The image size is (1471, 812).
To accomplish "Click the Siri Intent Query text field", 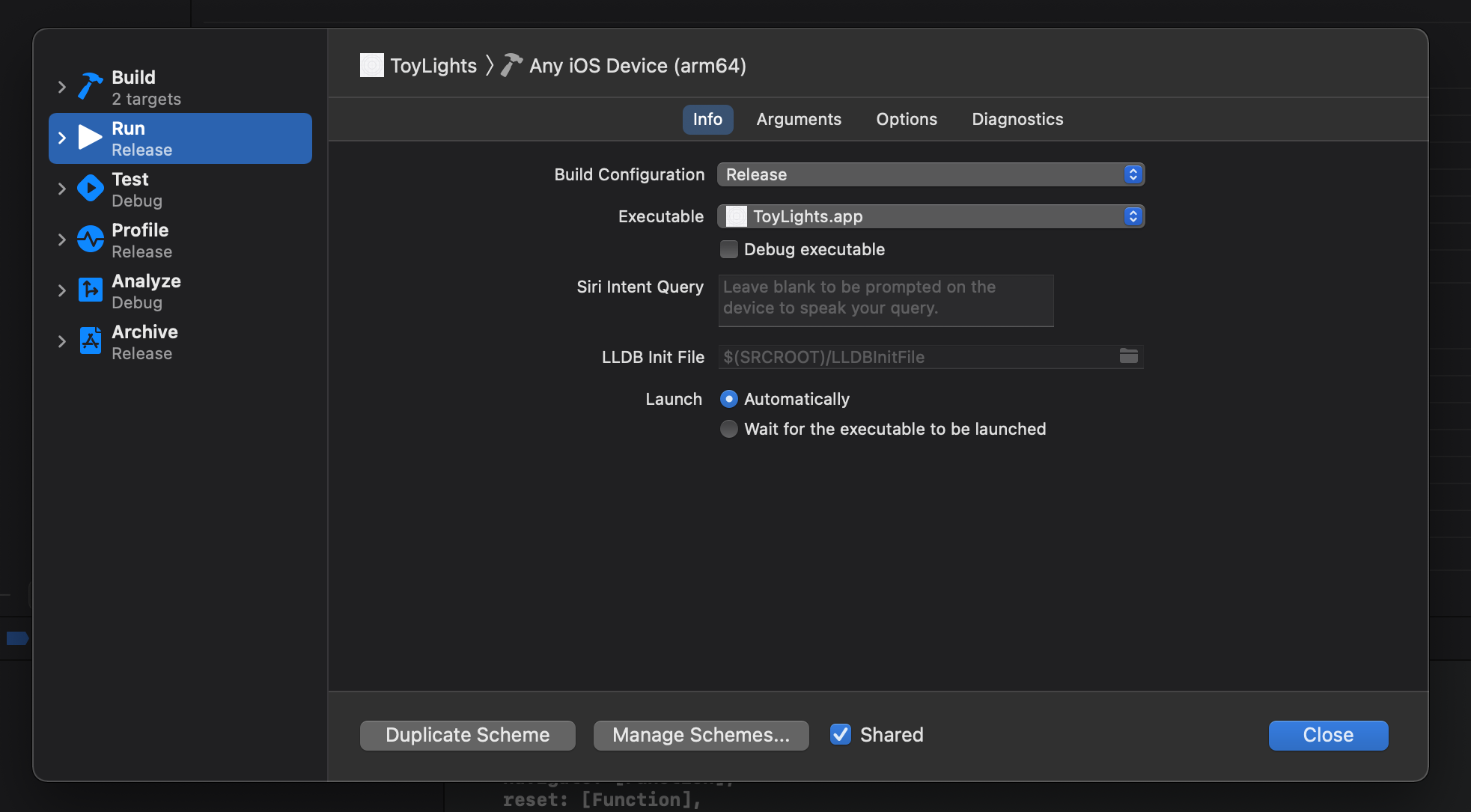I will pyautogui.click(x=886, y=300).
